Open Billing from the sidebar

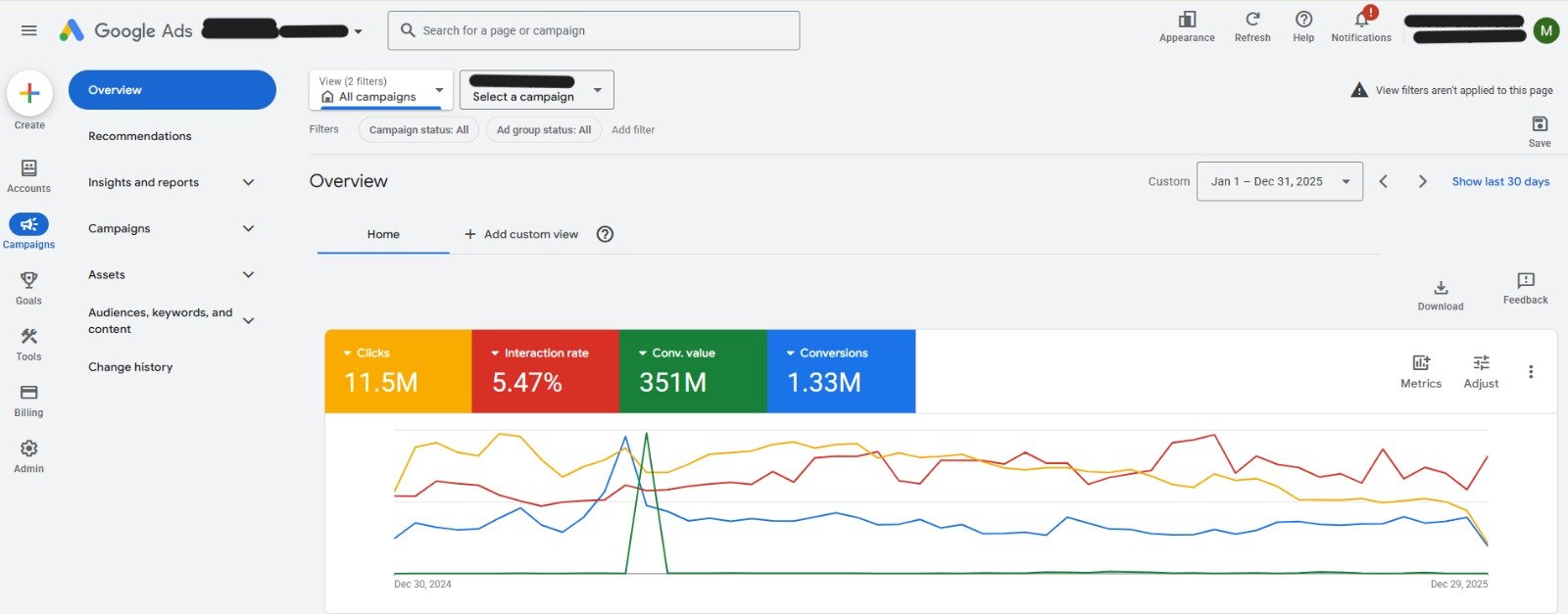click(x=28, y=393)
